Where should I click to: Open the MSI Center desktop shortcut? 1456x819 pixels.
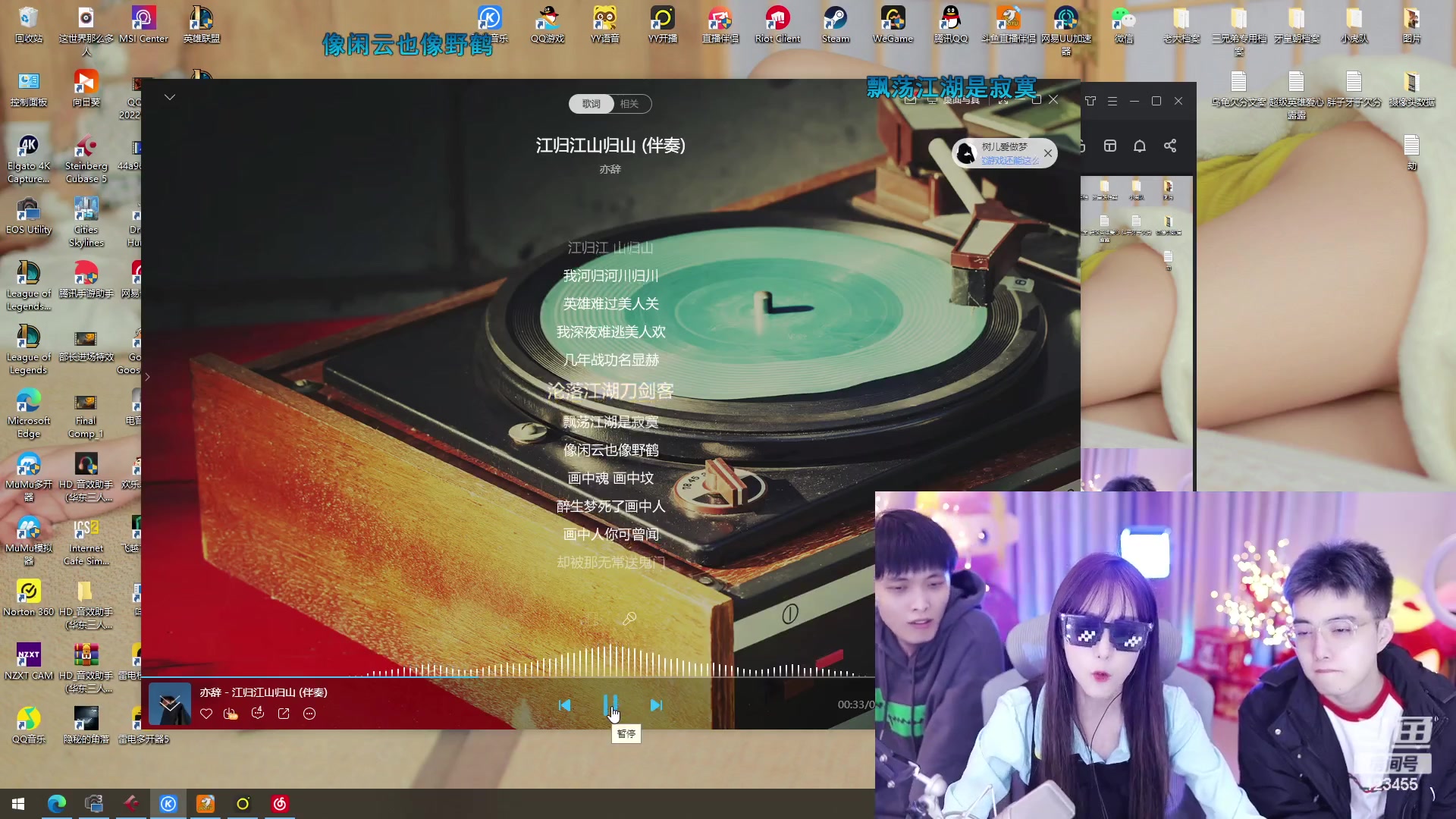144,24
